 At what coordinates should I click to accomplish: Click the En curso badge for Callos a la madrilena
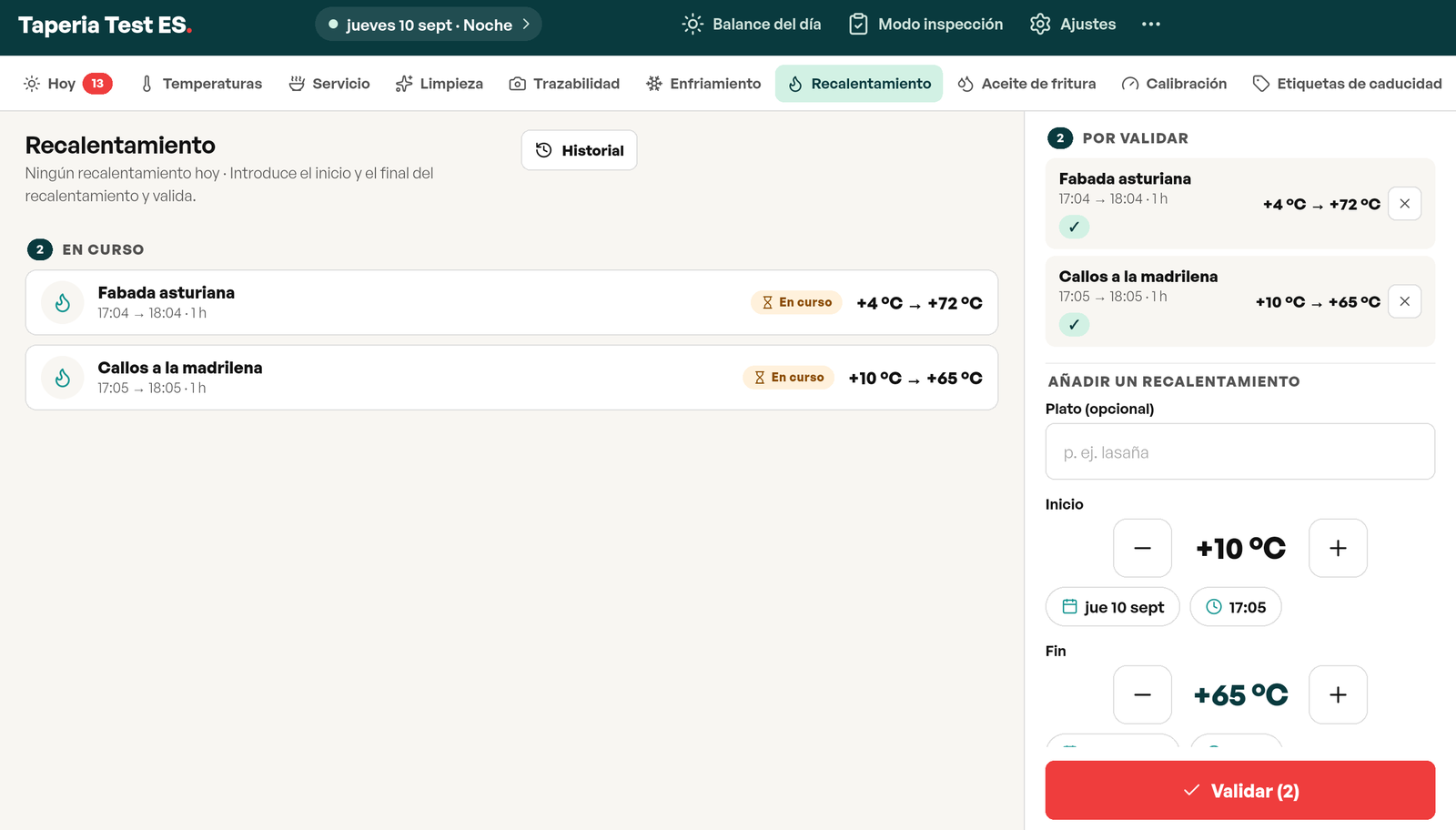tap(788, 378)
